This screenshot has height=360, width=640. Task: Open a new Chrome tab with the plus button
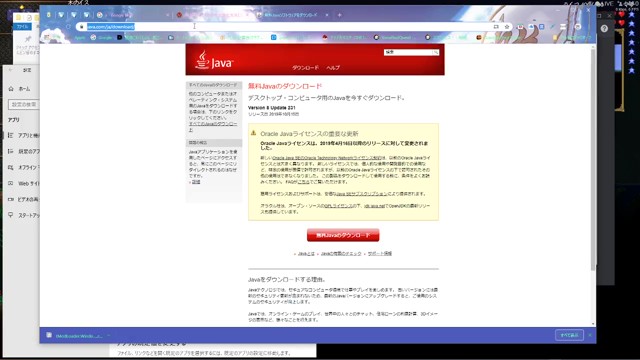(x=340, y=15)
